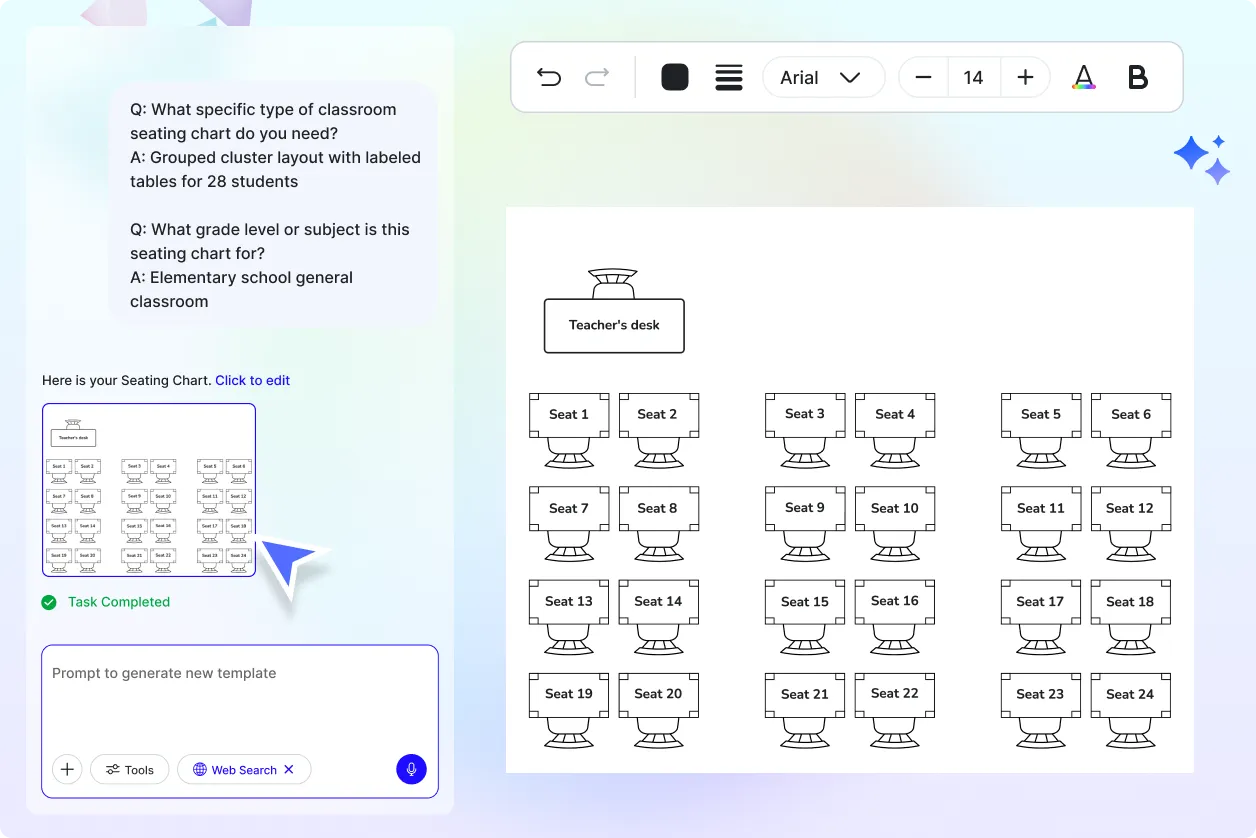This screenshot has width=1256, height=838.
Task: Select the Seat 1 desk
Action: 569,415
